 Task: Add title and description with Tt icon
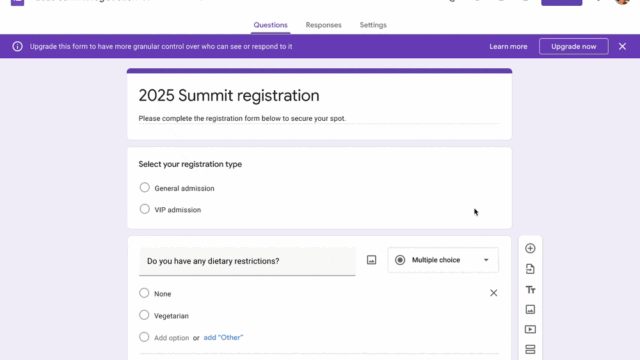(x=530, y=290)
